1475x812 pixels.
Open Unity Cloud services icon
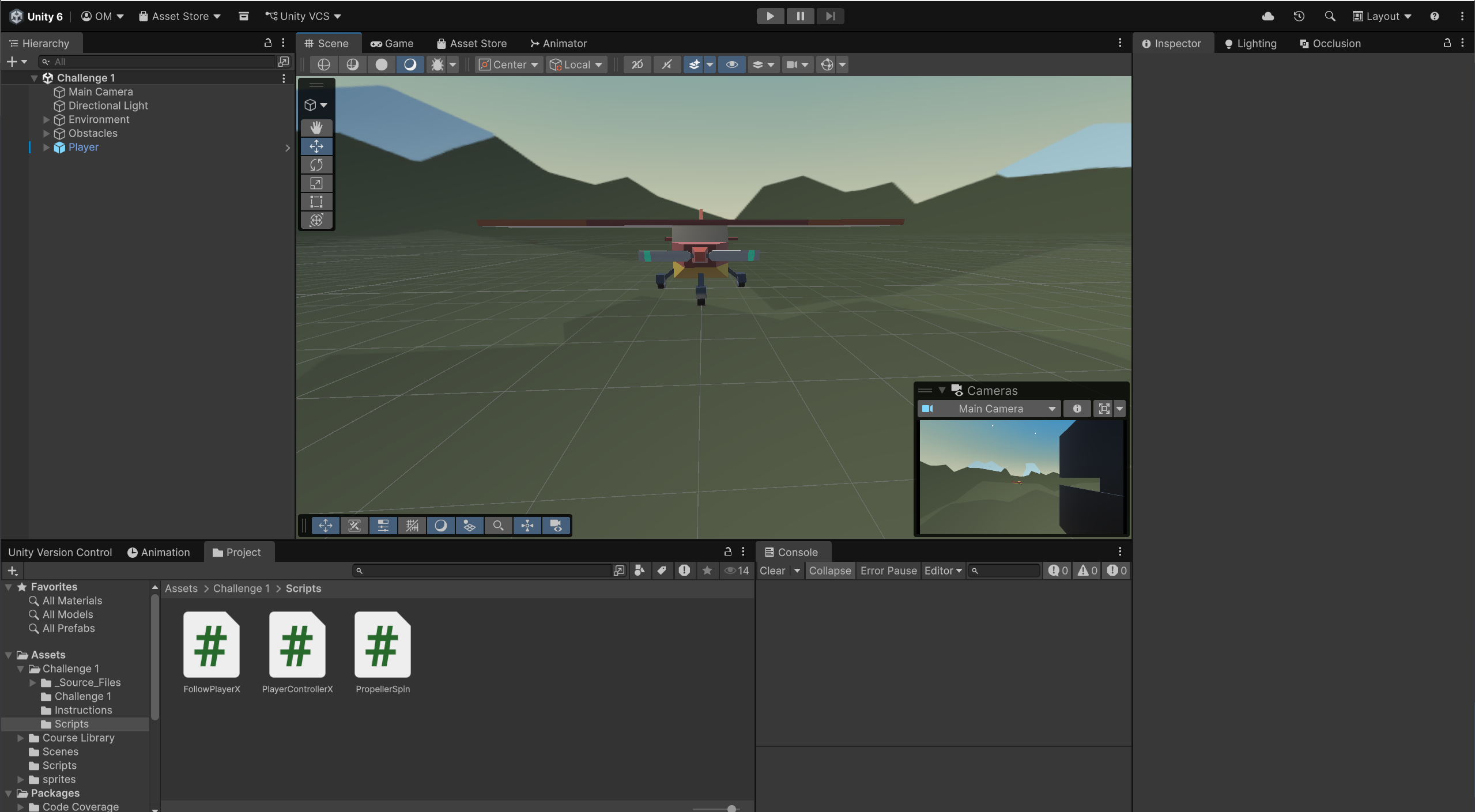(1267, 16)
